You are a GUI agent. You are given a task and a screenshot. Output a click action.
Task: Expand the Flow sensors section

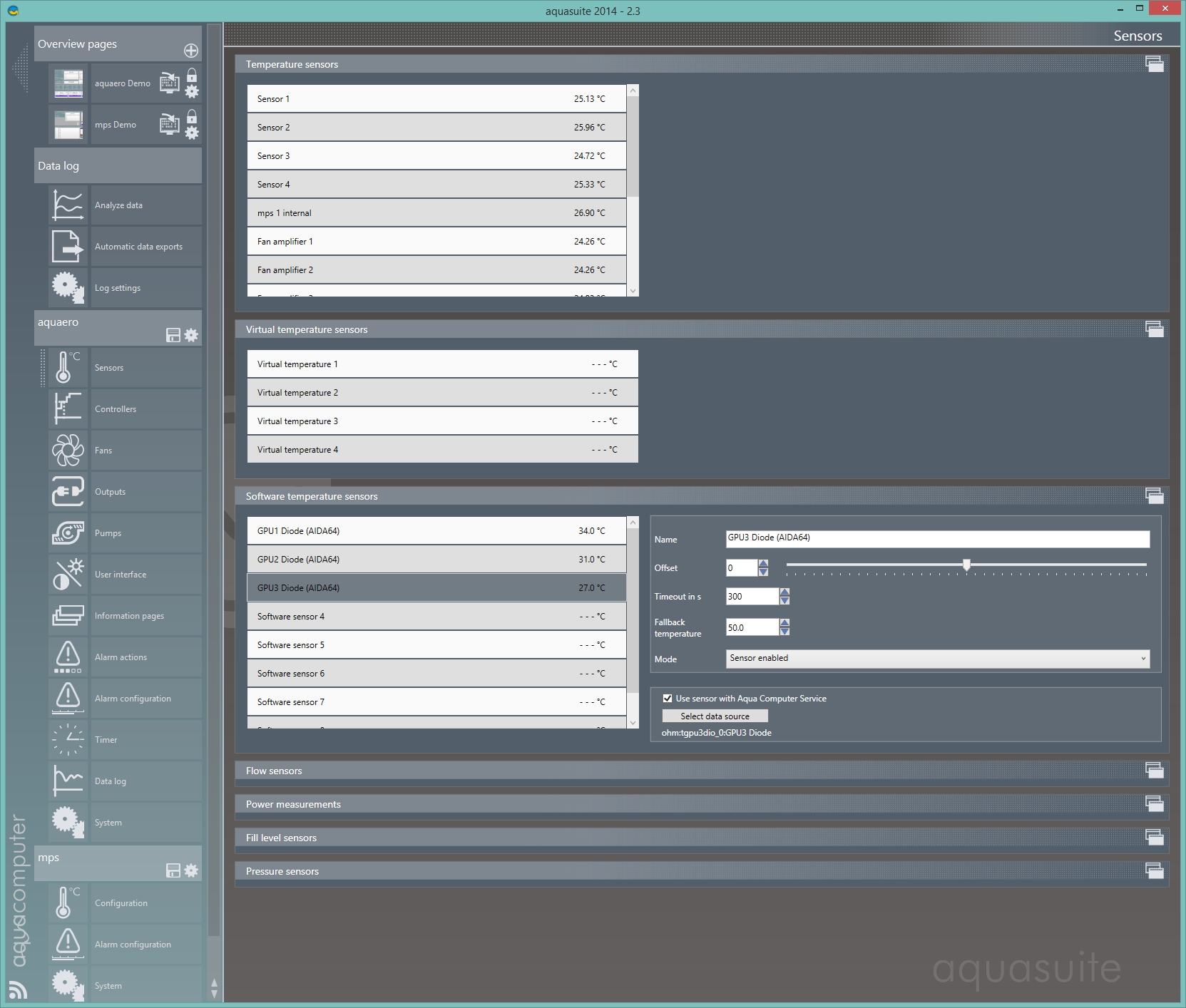pyautogui.click(x=1154, y=770)
